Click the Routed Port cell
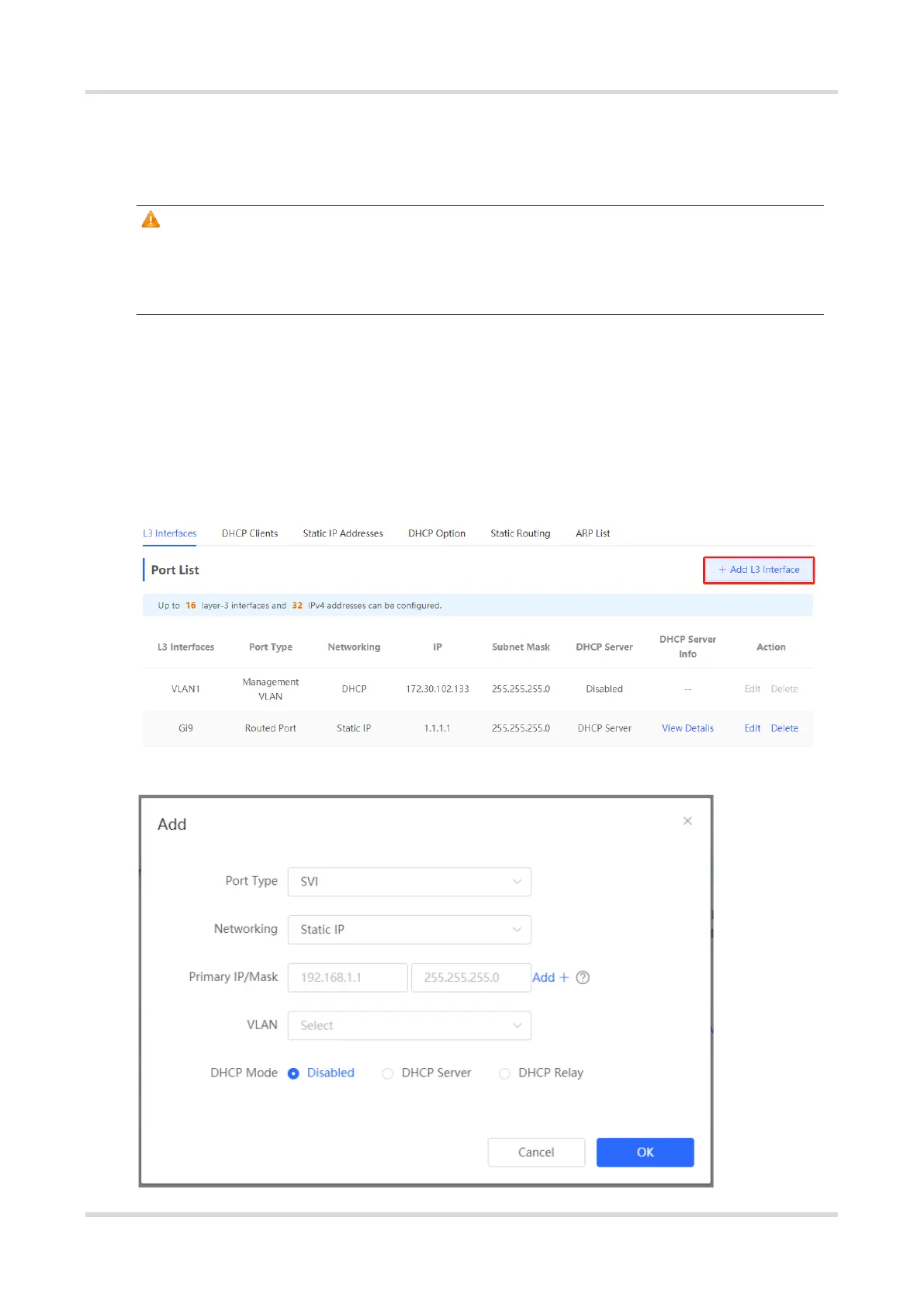The image size is (924, 1307). (x=271, y=728)
